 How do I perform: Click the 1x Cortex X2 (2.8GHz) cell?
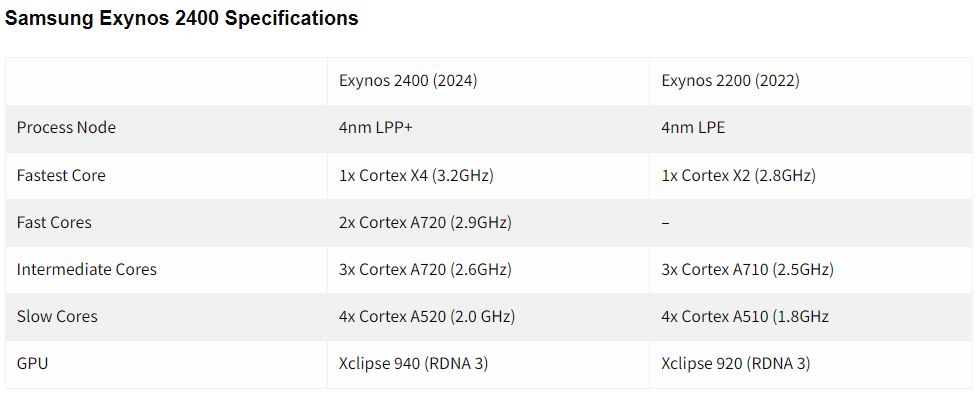click(739, 176)
